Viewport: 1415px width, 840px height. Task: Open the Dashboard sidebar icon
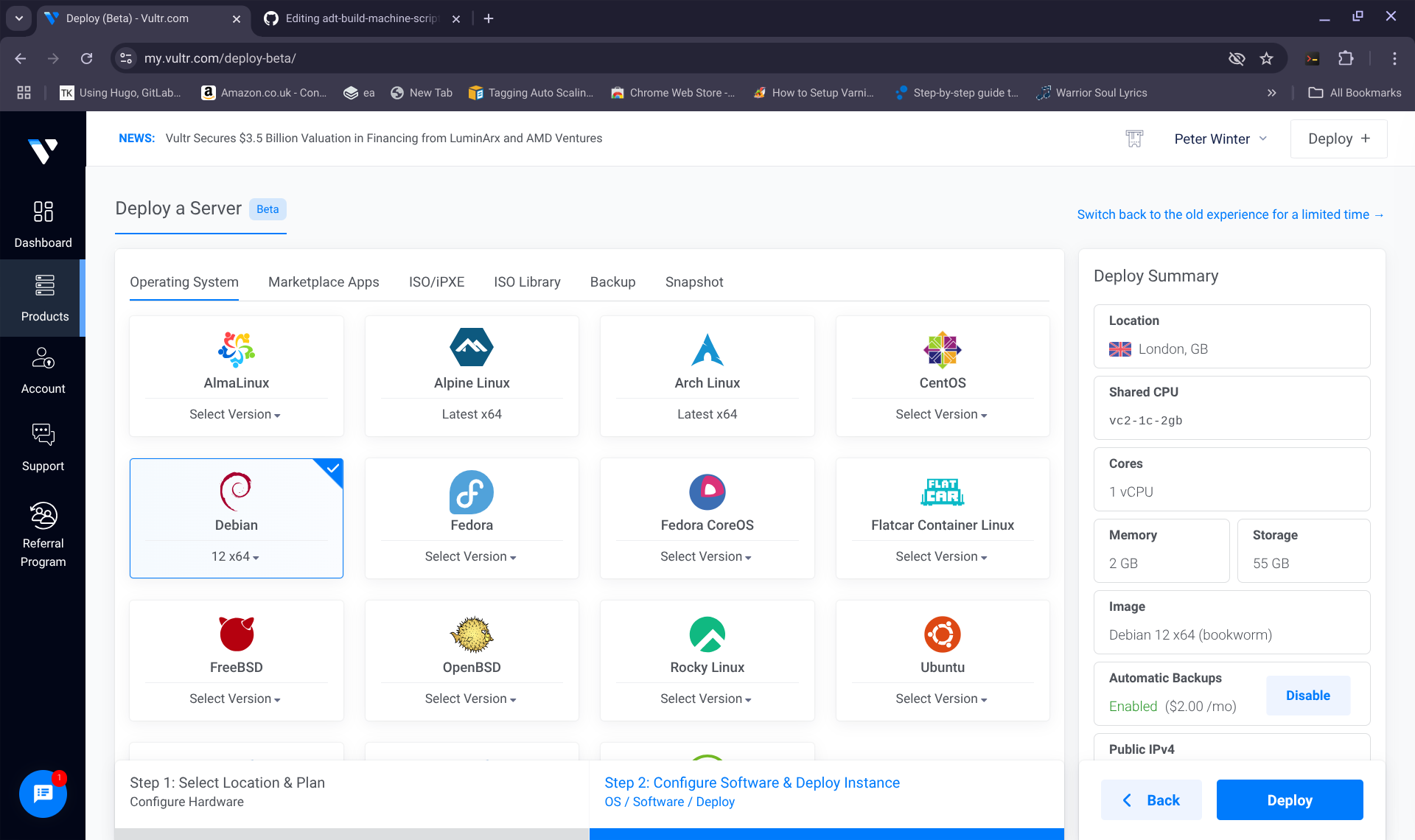[43, 212]
